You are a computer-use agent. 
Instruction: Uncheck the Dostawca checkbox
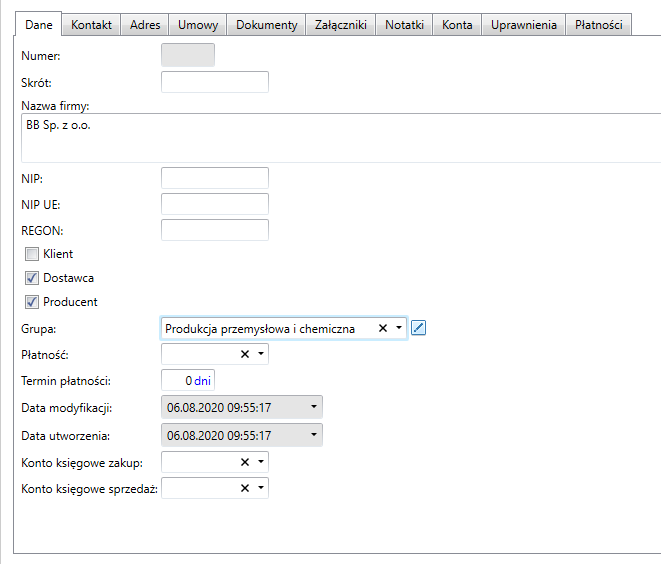click(32, 278)
